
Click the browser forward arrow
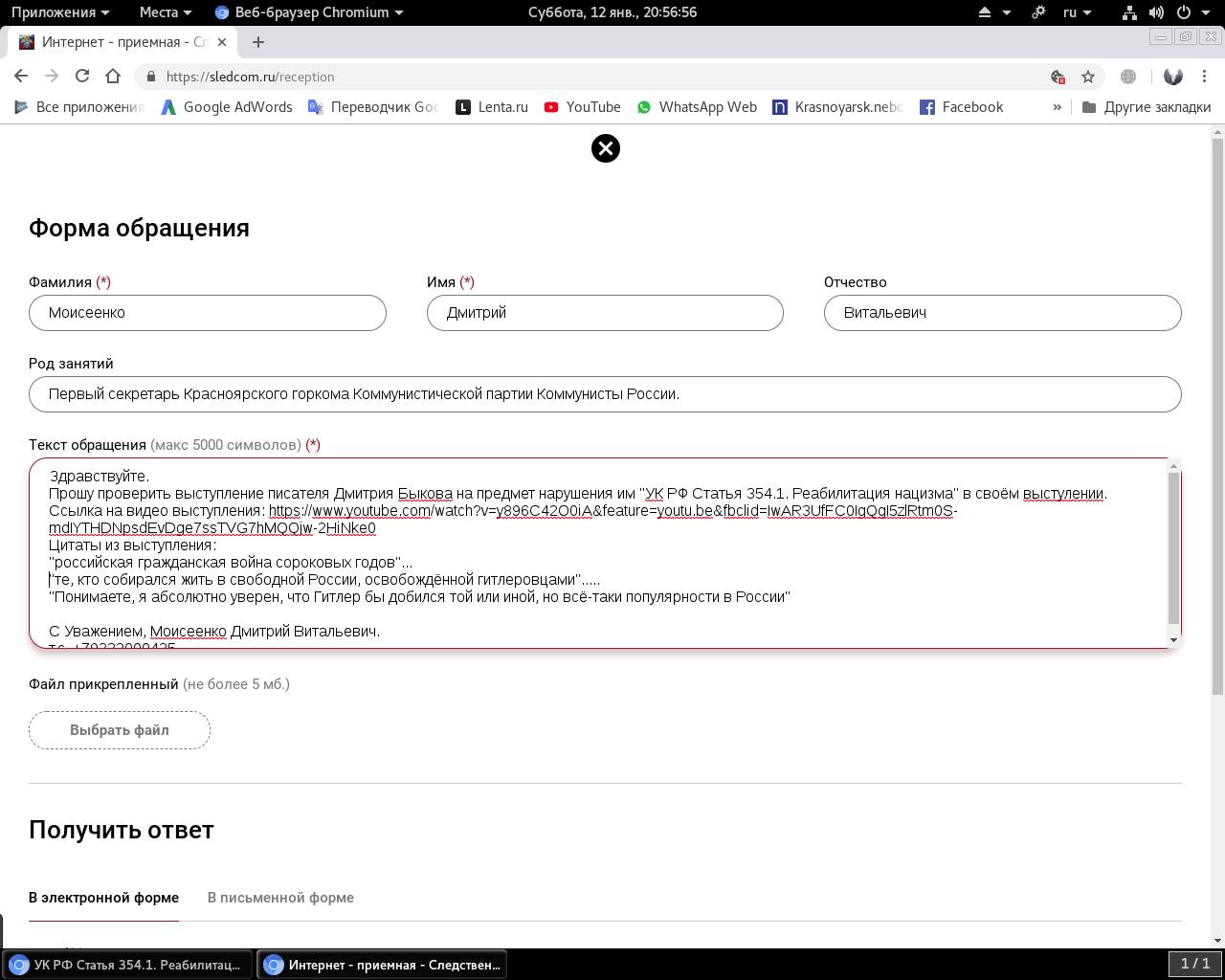(52, 77)
